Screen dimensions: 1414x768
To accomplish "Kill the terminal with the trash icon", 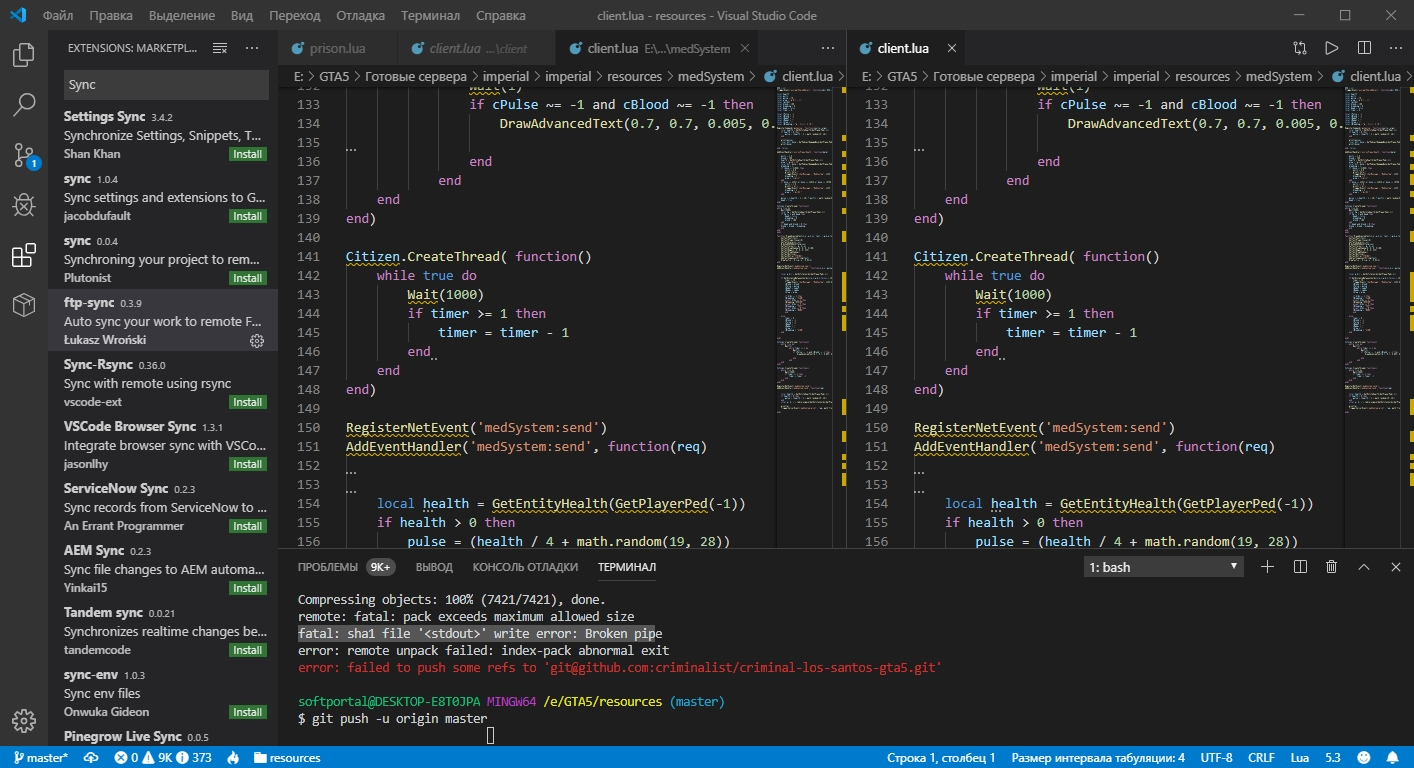I will click(1331, 567).
